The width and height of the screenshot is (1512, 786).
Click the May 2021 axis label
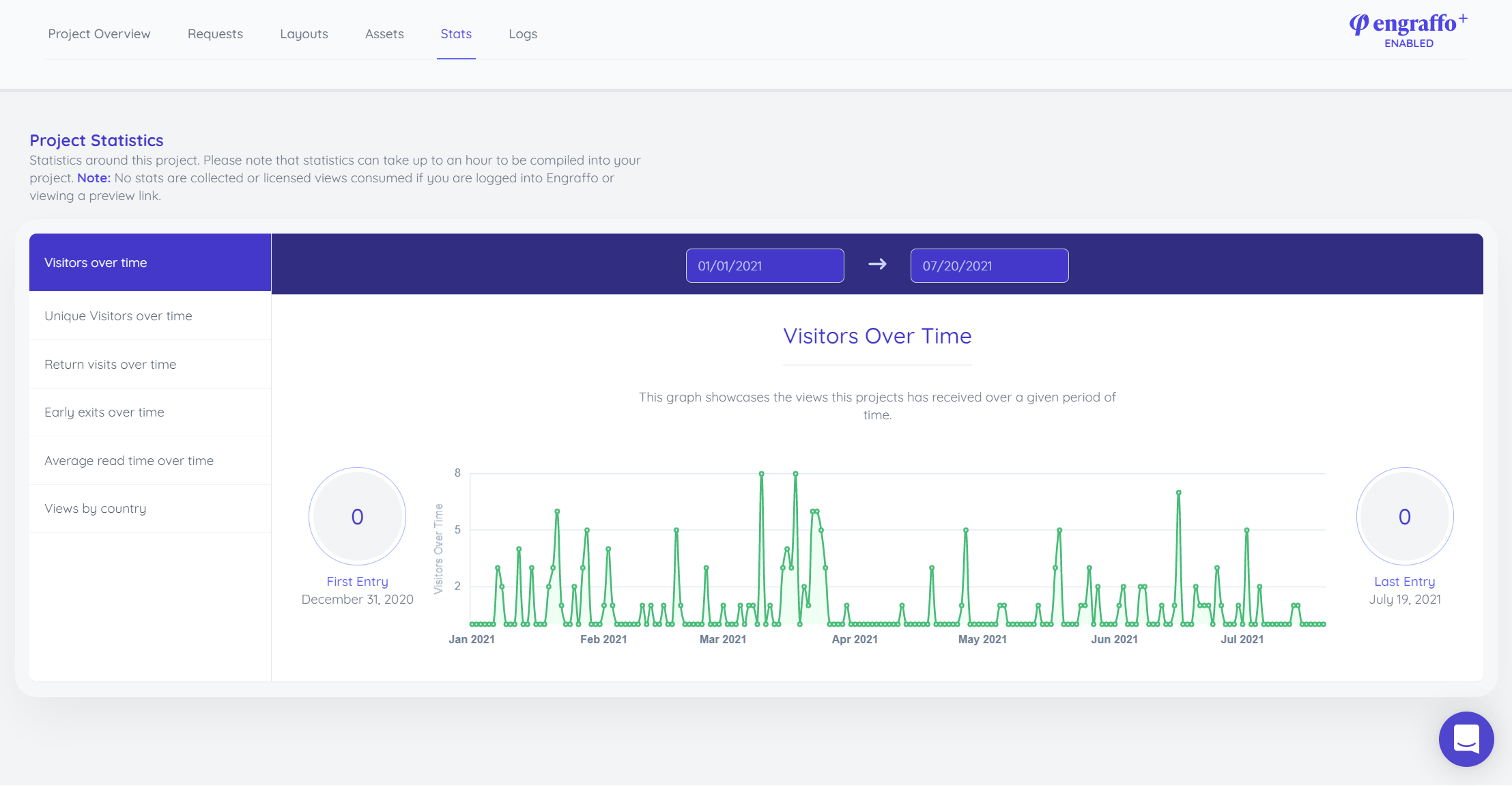(x=982, y=640)
